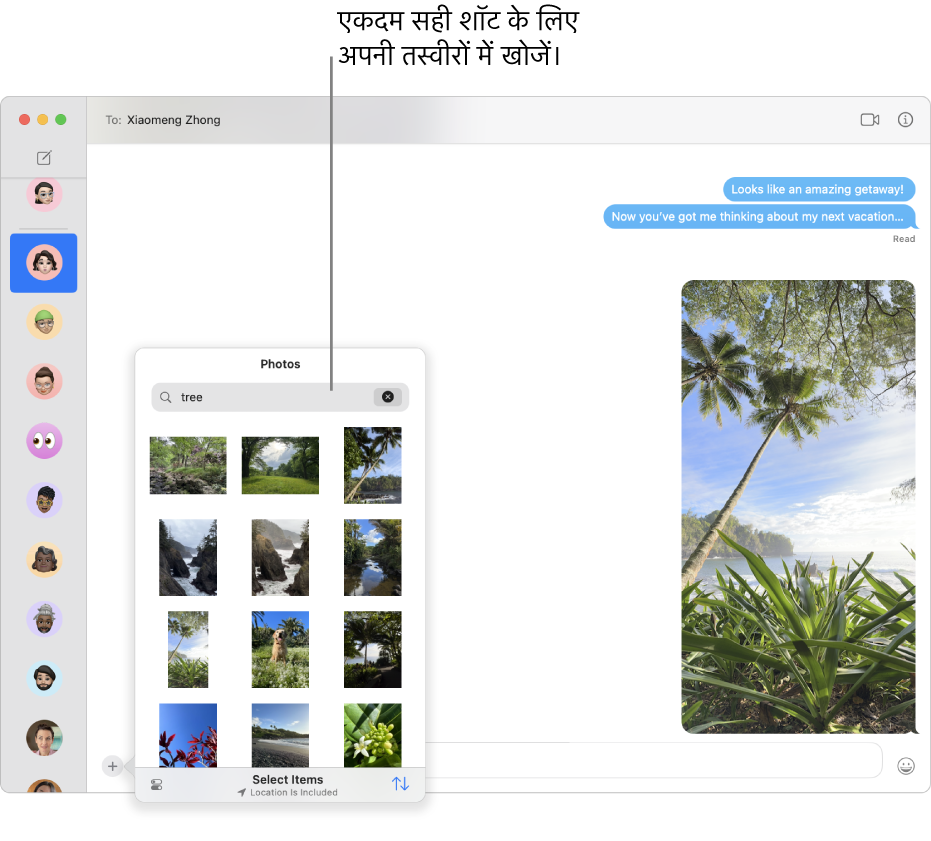Viewport: 931px width, 841px height.
Task: Clear the photo search field
Action: click(x=388, y=397)
